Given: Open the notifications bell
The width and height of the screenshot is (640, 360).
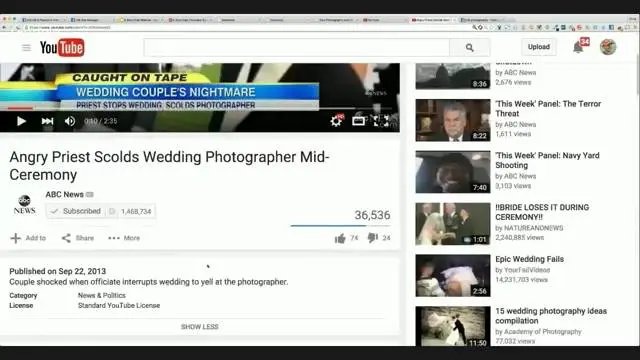Looking at the screenshot, I should (x=578, y=47).
